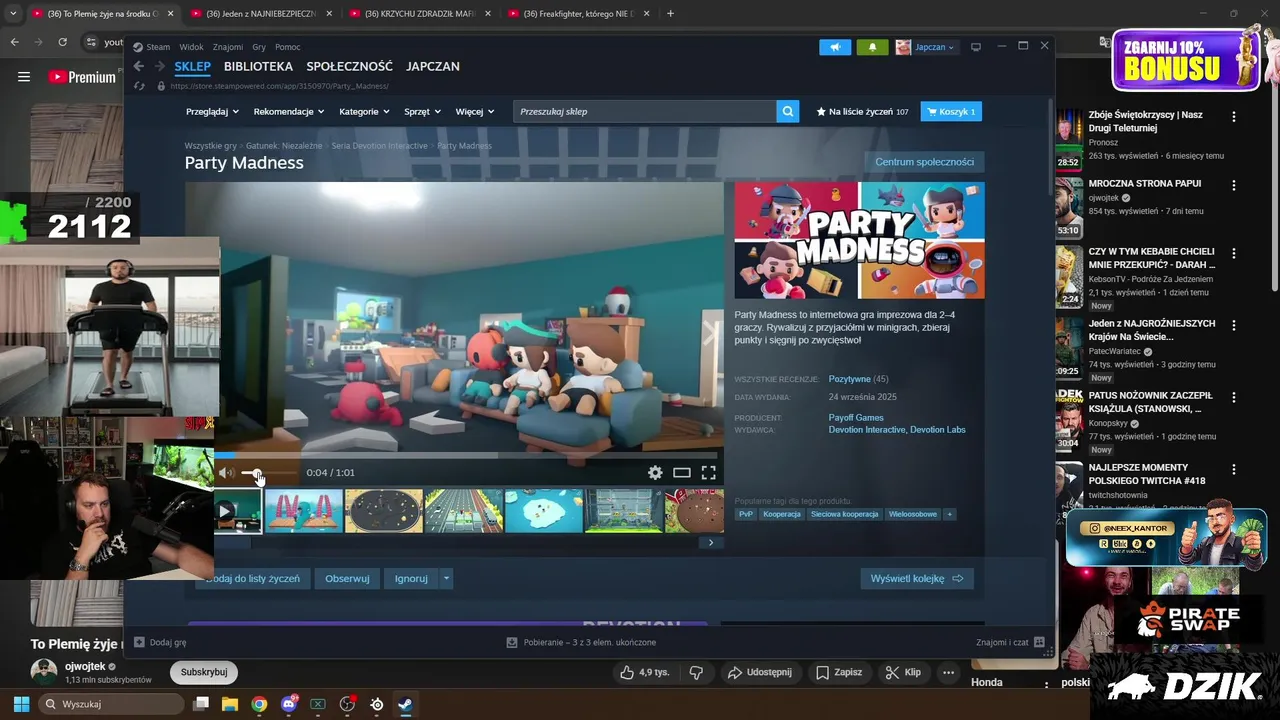The image size is (1280, 720).
Task: Open Steam Friends and chat
Action: pos(1010,642)
